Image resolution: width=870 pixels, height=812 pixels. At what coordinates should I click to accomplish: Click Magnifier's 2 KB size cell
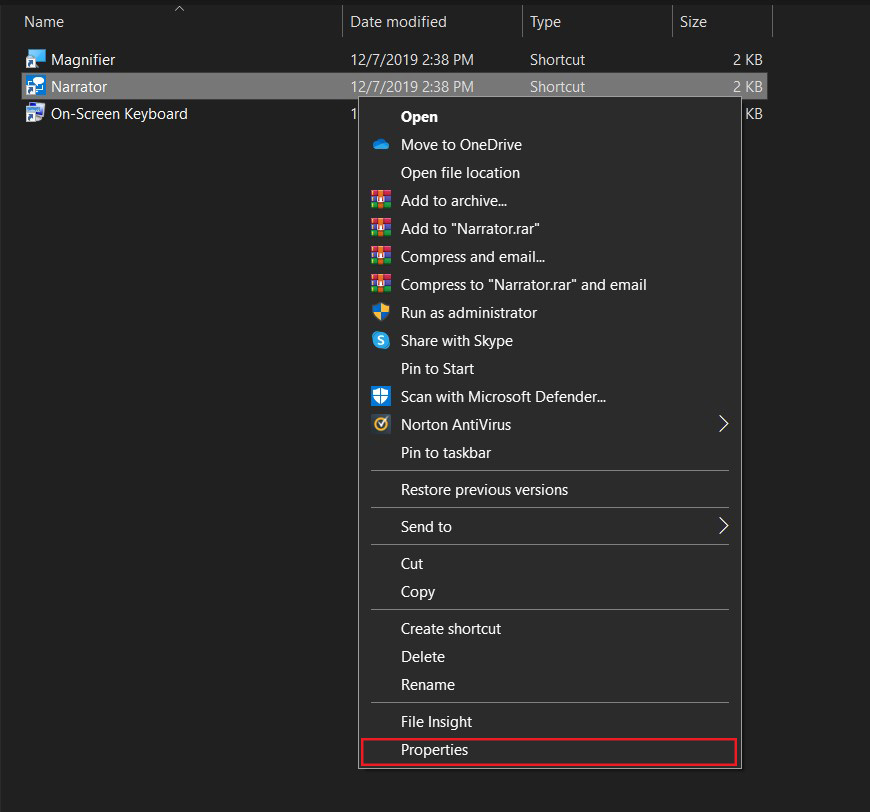[x=747, y=60]
